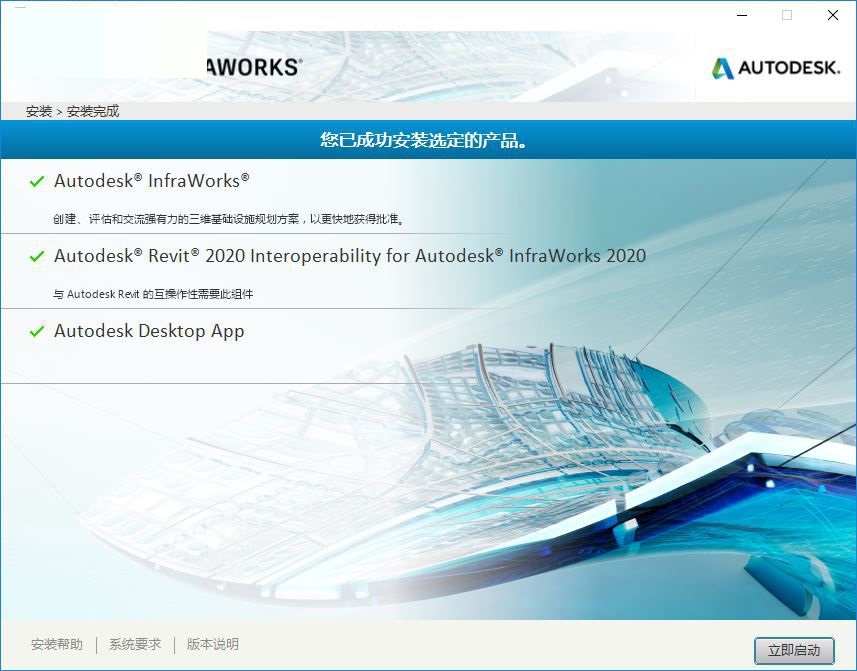Select the Autodesk InfraWorks product title

[151, 181]
